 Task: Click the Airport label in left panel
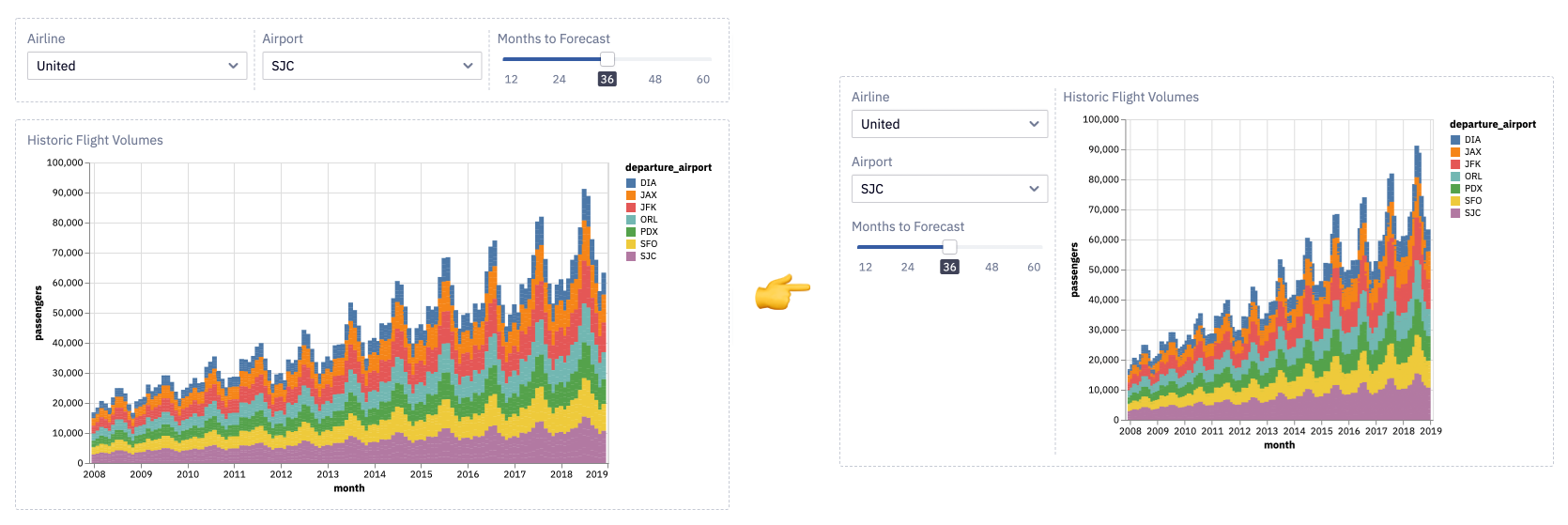[283, 39]
